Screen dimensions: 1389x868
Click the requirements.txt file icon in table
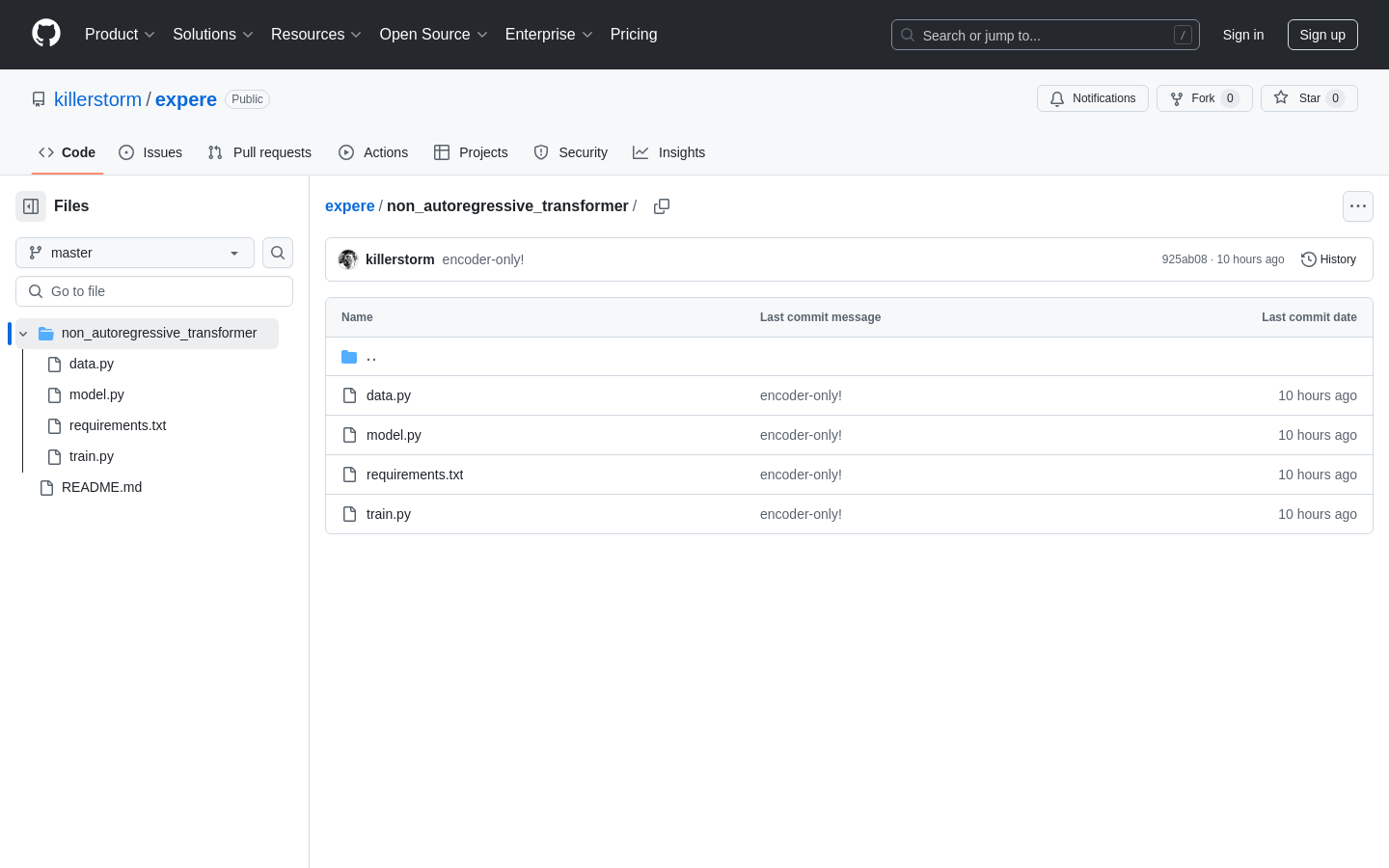[x=350, y=475]
